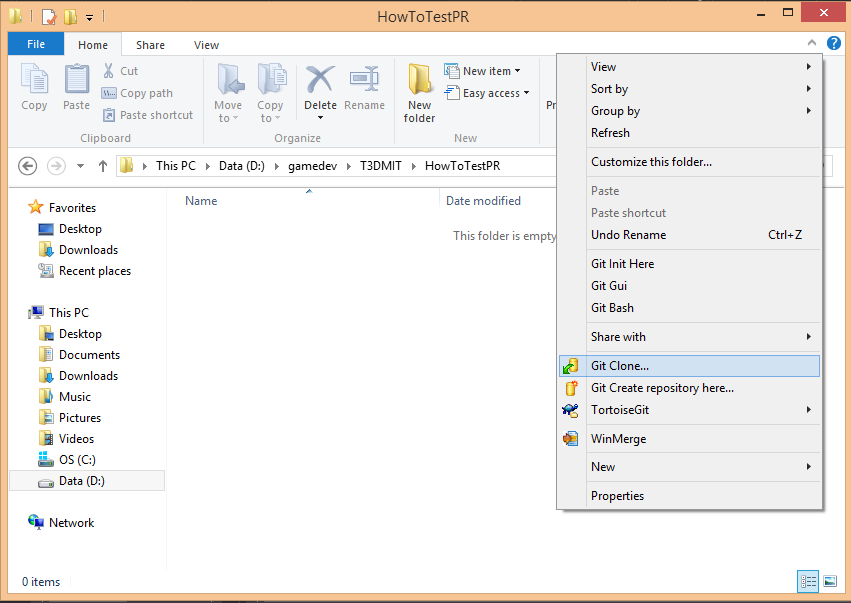Viewport: 851px width, 603px height.
Task: Open the Easy access dropdown
Action: pos(486,93)
